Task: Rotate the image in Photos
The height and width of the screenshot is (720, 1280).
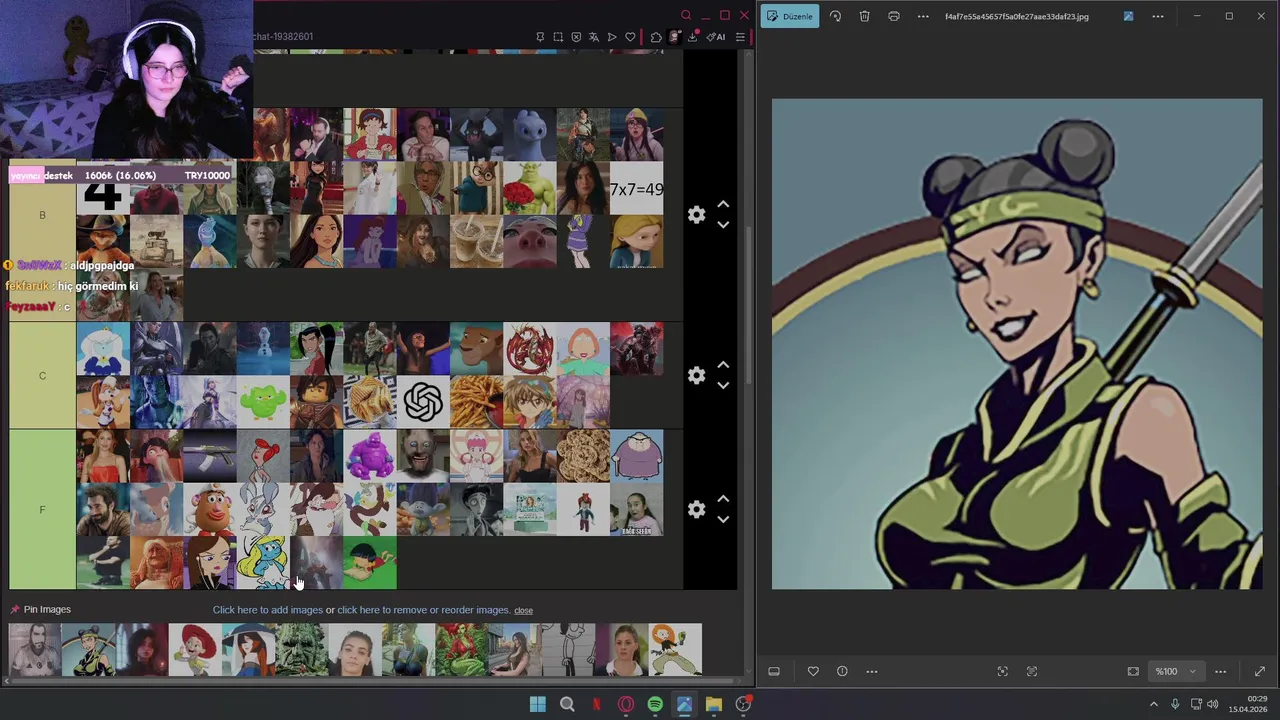Action: point(836,16)
